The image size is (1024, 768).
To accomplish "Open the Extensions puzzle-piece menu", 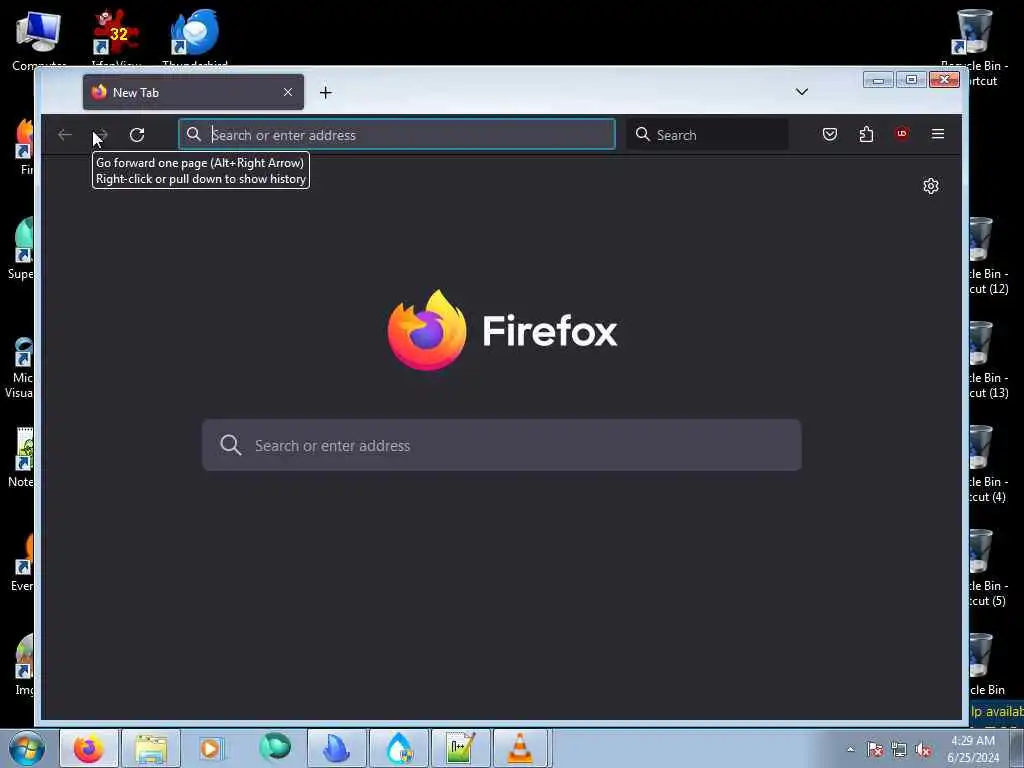I will 866,135.
